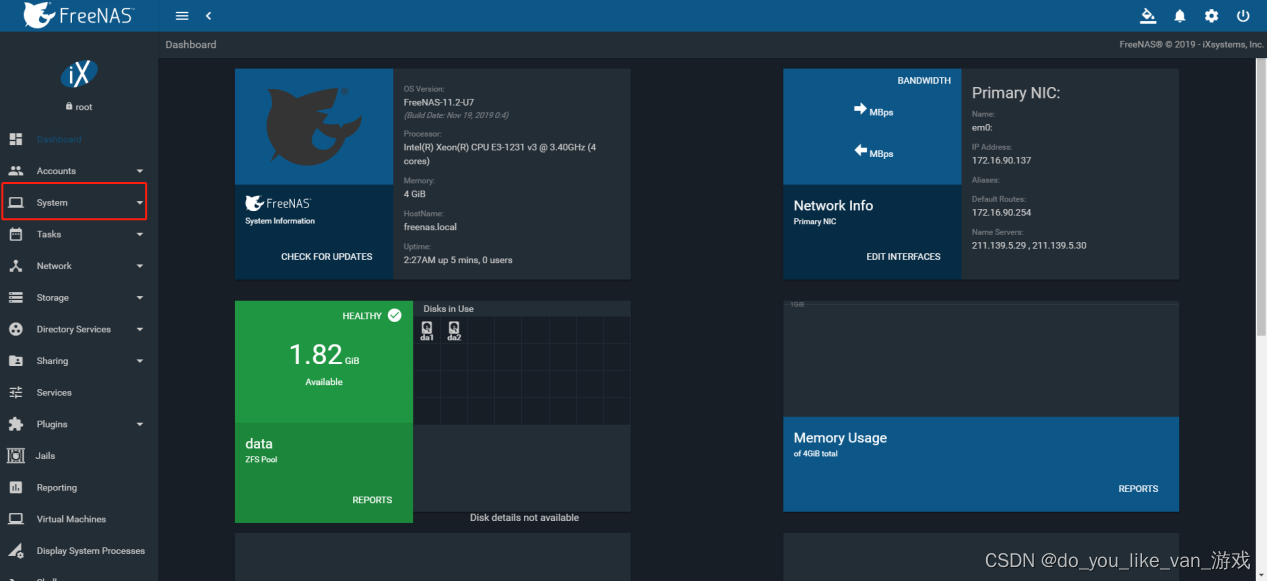The height and width of the screenshot is (581, 1267).
Task: Click the Sharing folder icon
Action: click(15, 361)
